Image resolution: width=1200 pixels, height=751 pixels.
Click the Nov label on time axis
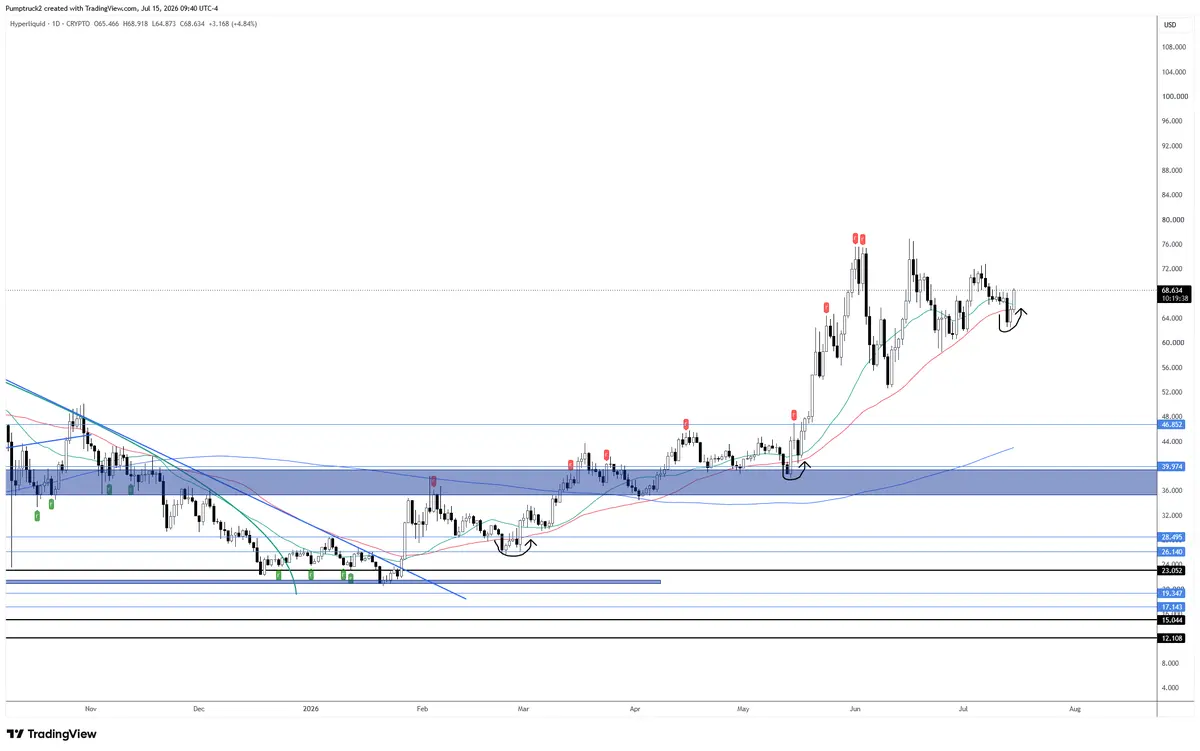90,709
